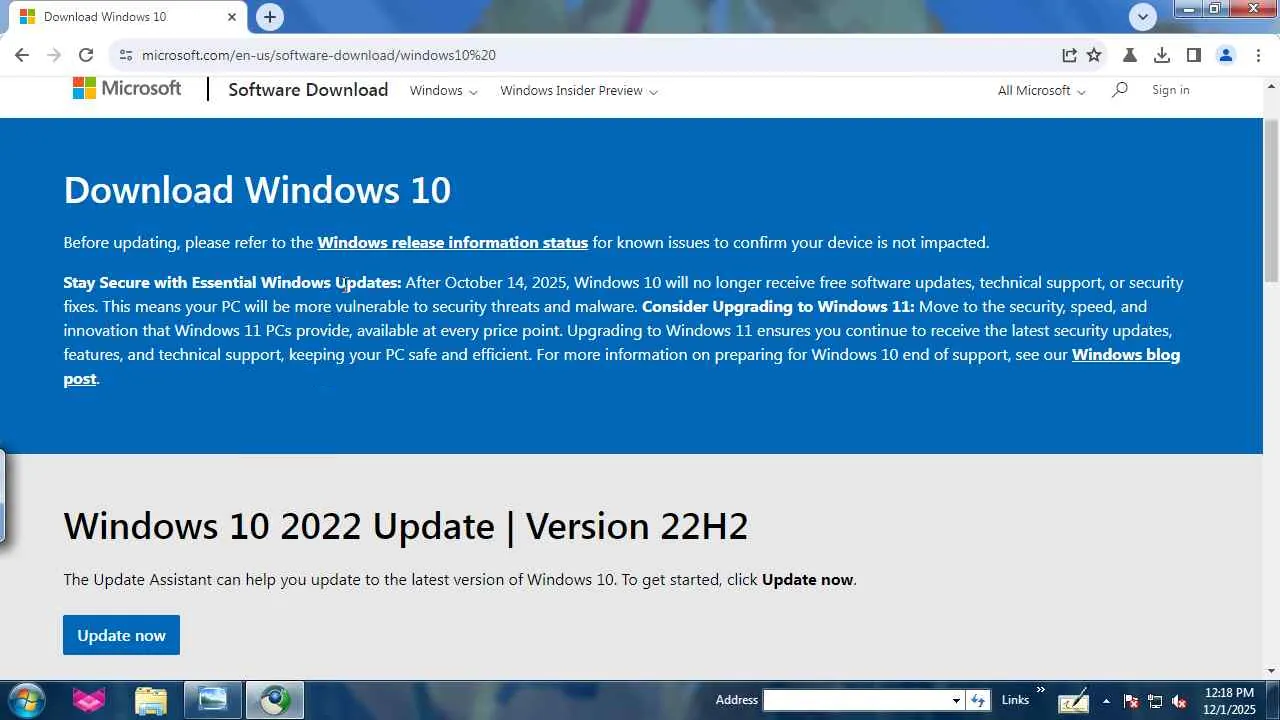1280x720 pixels.
Task: Open the Windows Start menu
Action: click(27, 700)
